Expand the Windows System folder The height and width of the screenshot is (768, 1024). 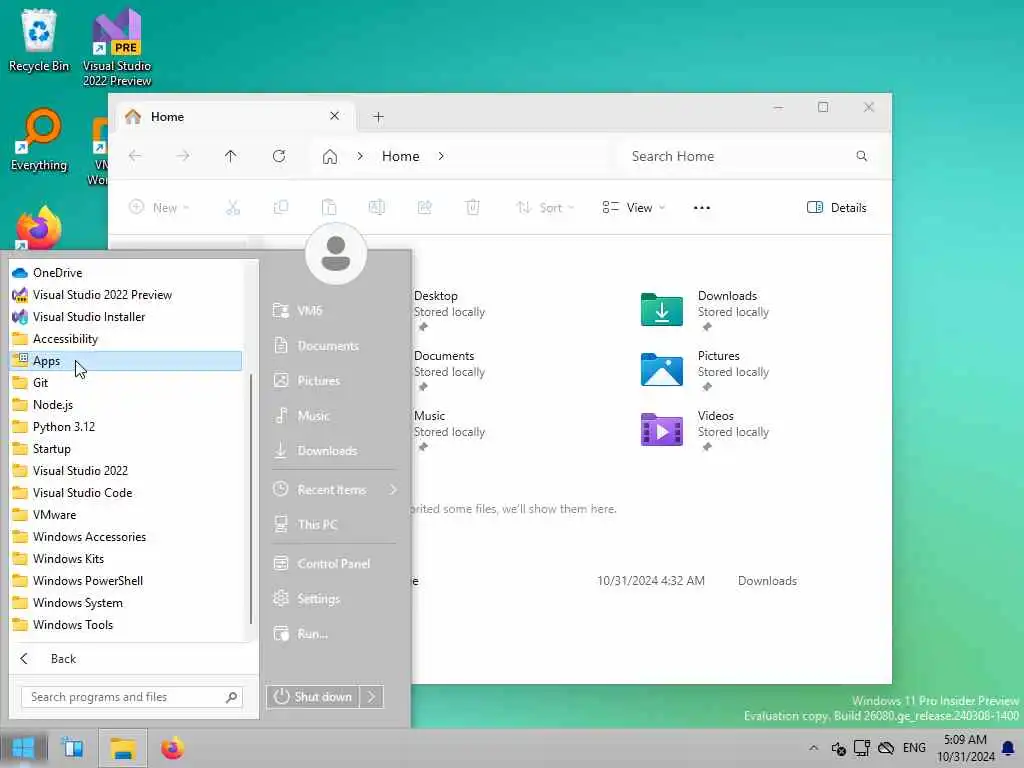(x=126, y=603)
